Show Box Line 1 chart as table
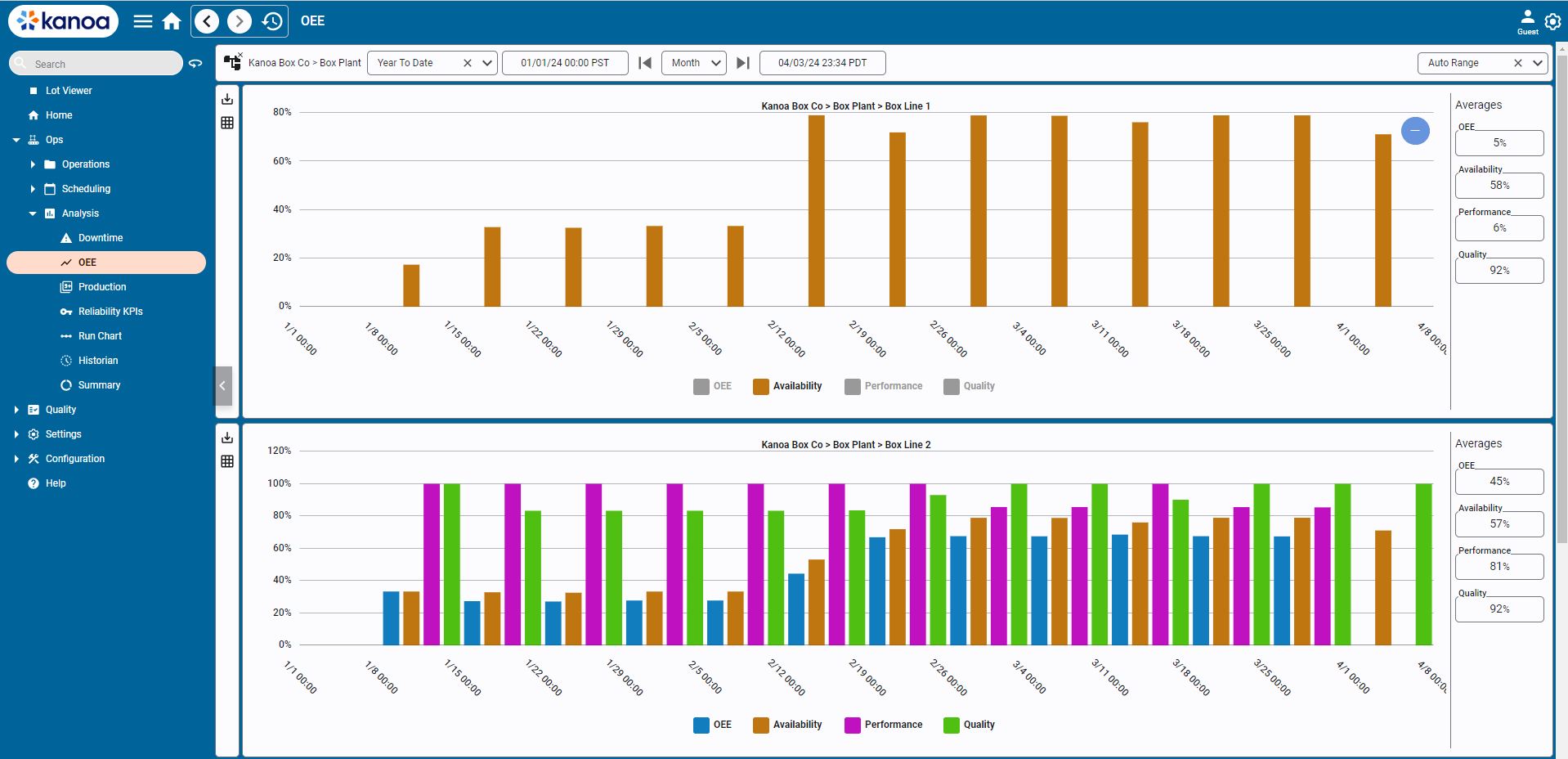Screen dimensions: 1568x759 (x=227, y=123)
